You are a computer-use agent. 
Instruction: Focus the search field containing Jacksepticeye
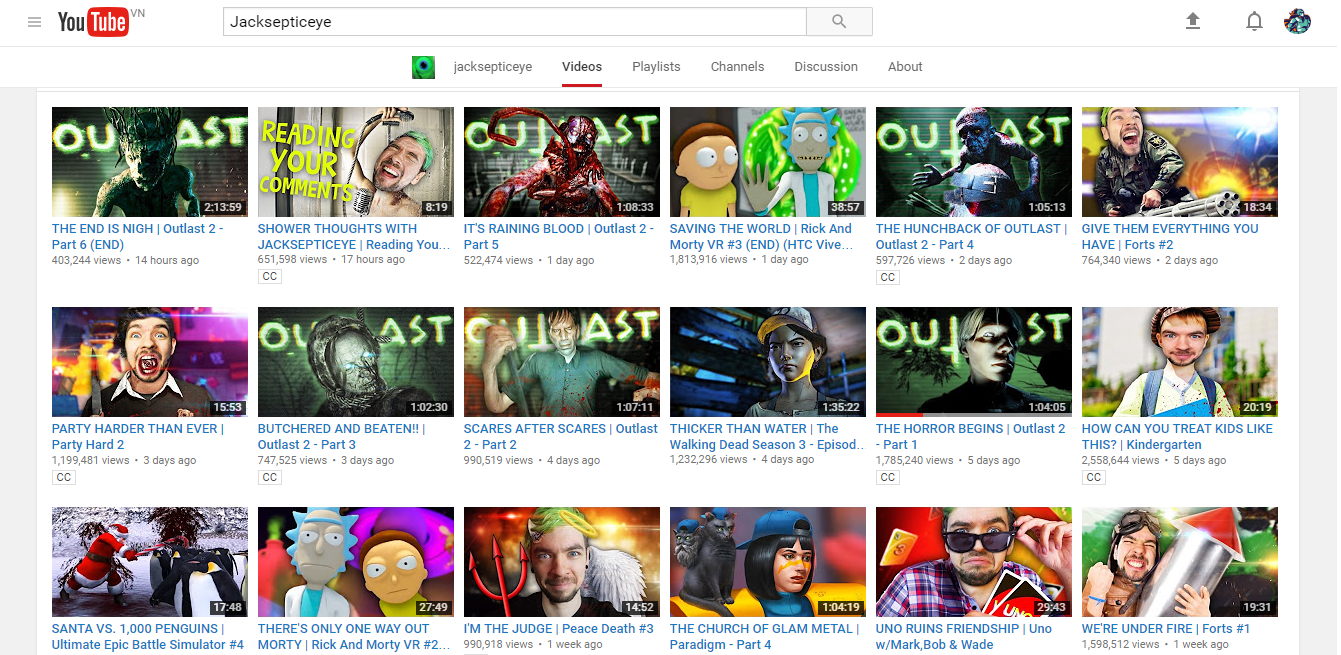514,21
